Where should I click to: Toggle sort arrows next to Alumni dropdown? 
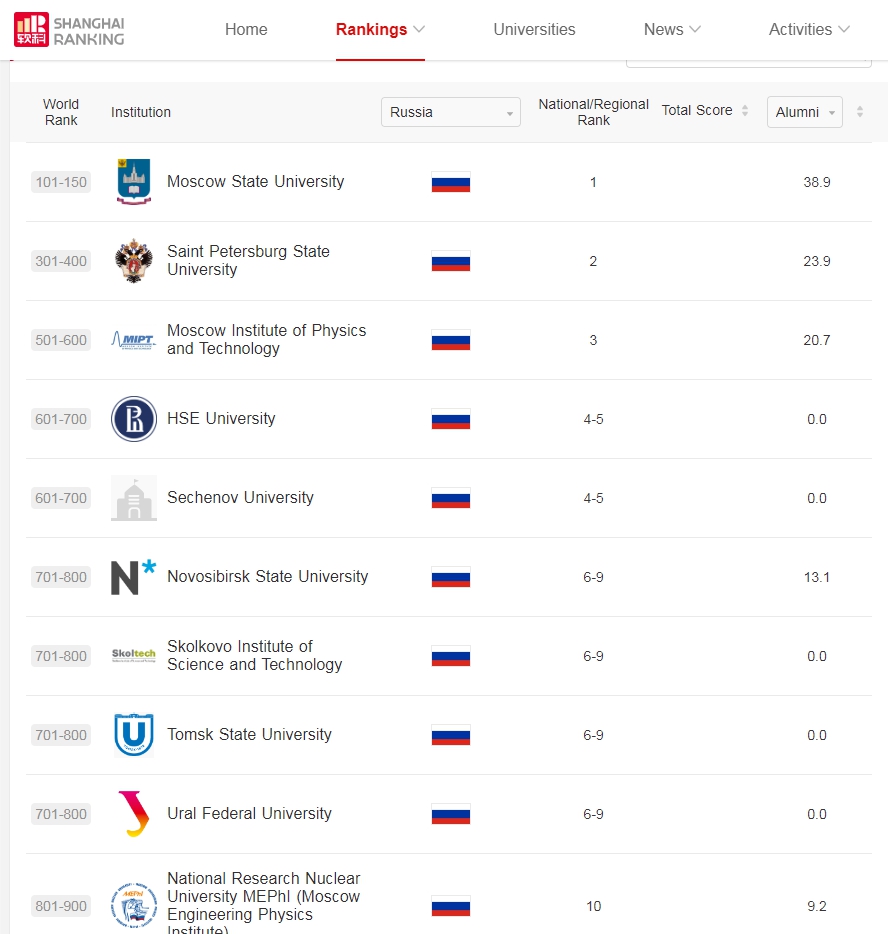coord(859,111)
